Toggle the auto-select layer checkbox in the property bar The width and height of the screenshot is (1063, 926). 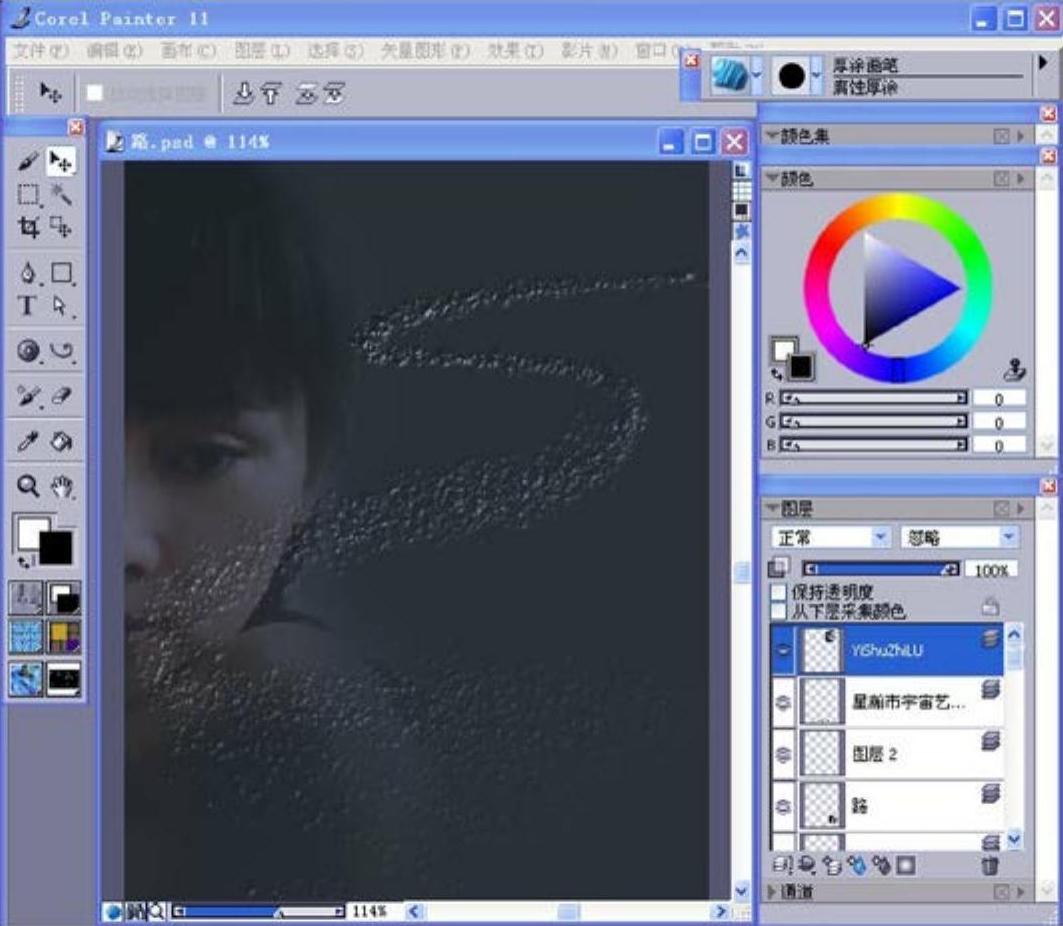pyautogui.click(x=94, y=93)
